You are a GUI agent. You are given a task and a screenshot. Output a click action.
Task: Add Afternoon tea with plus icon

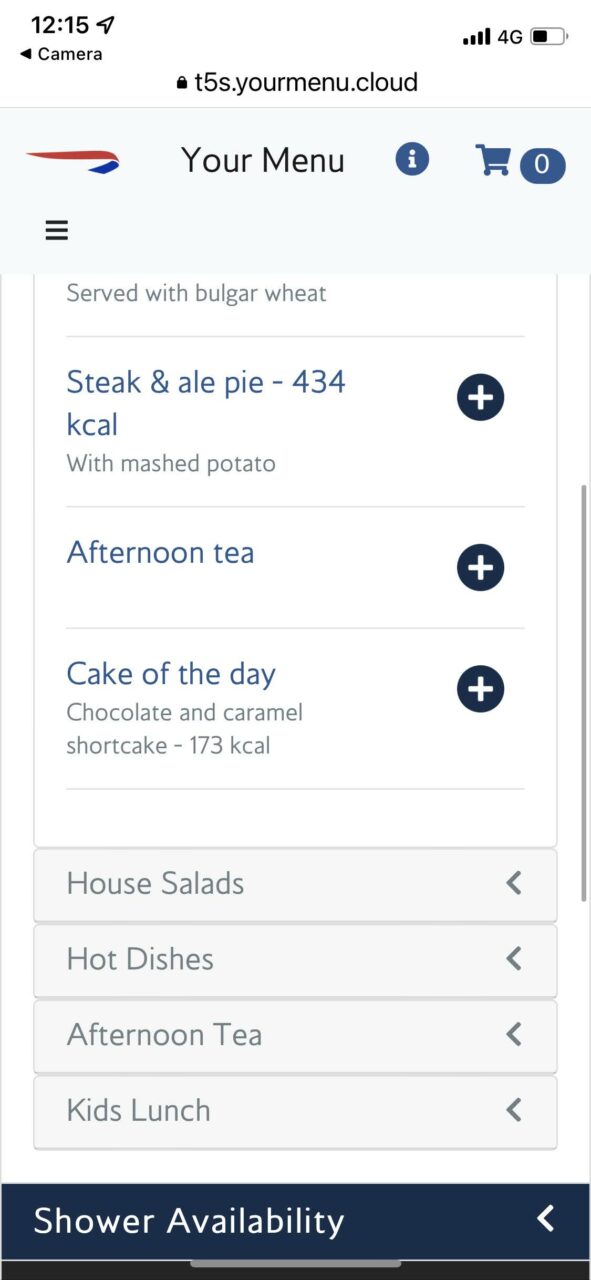(481, 568)
